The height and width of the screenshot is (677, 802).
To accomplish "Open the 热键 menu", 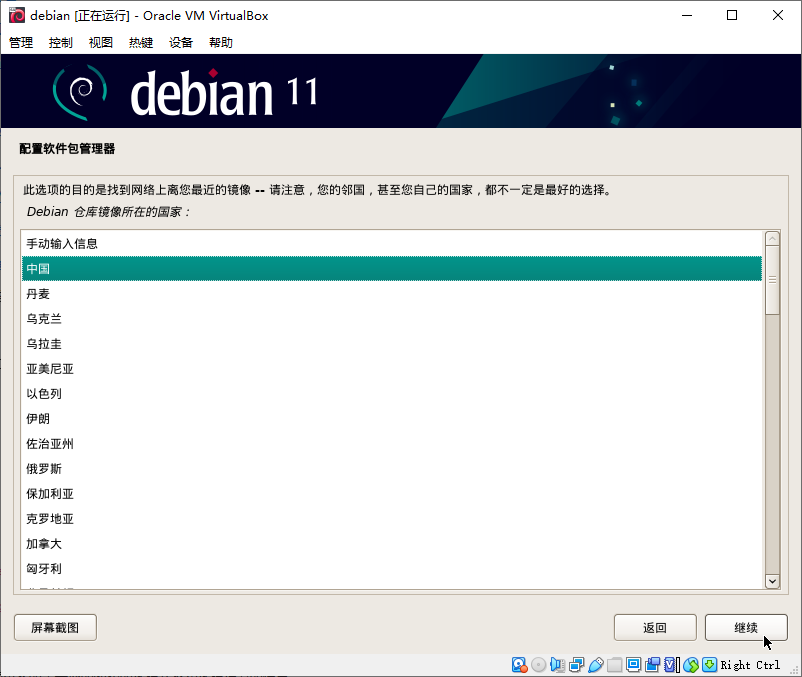I will [141, 42].
